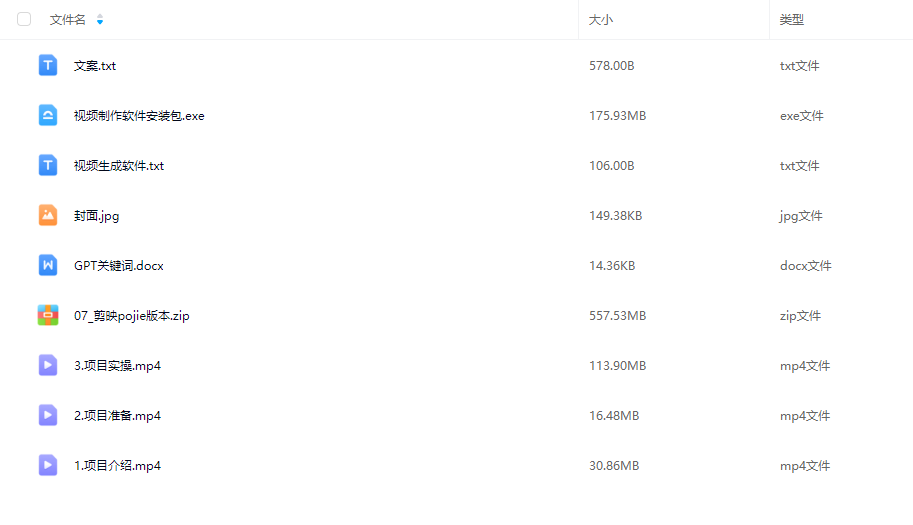Open the file GPT关键词.docx

pos(118,266)
